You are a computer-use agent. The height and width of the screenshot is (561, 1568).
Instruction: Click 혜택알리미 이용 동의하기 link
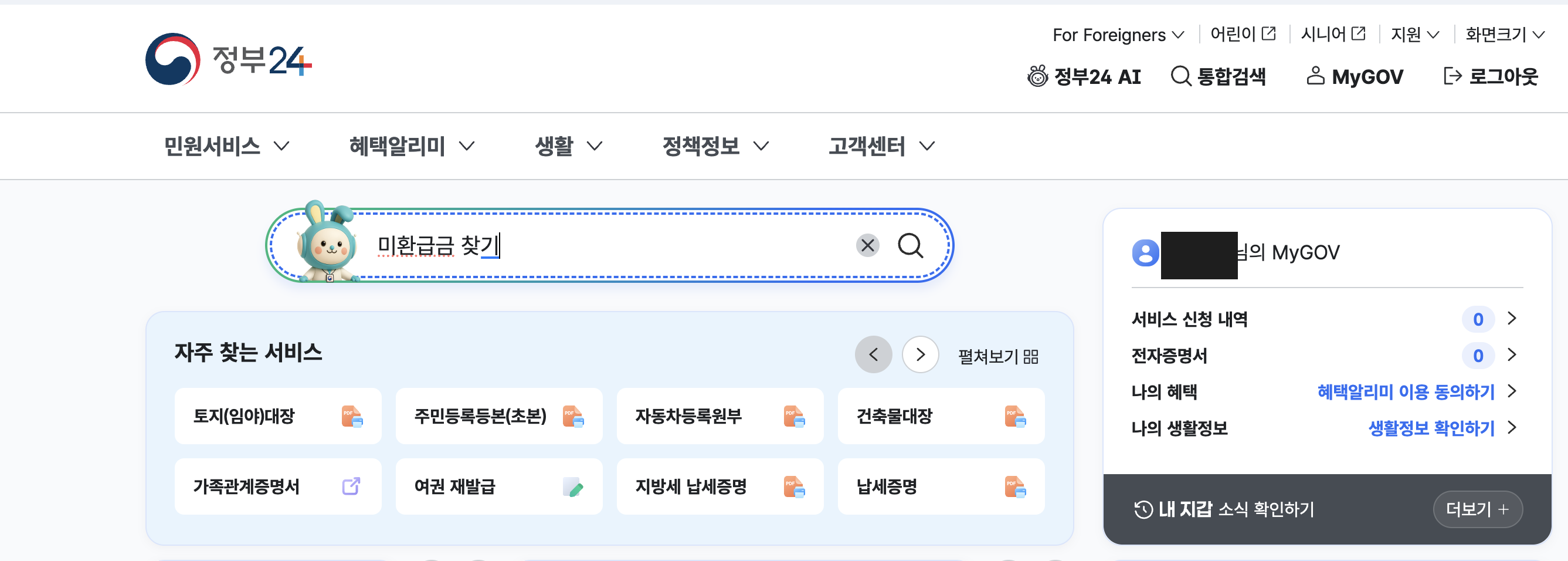click(x=1406, y=391)
